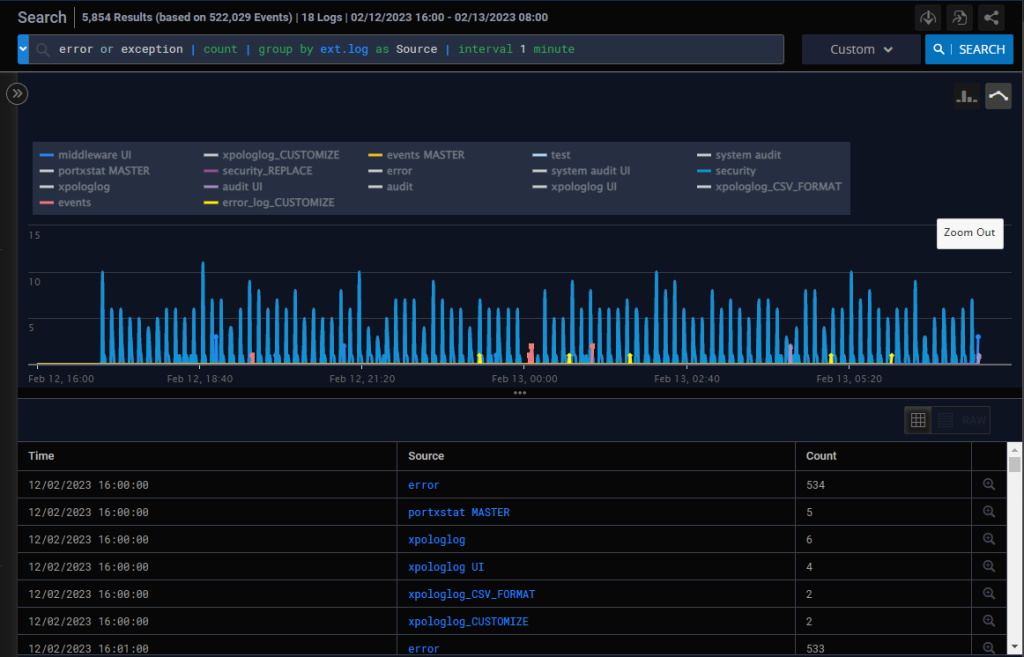The image size is (1024, 657).
Task: Open the xpologlog source link in table
Action: [x=436, y=539]
